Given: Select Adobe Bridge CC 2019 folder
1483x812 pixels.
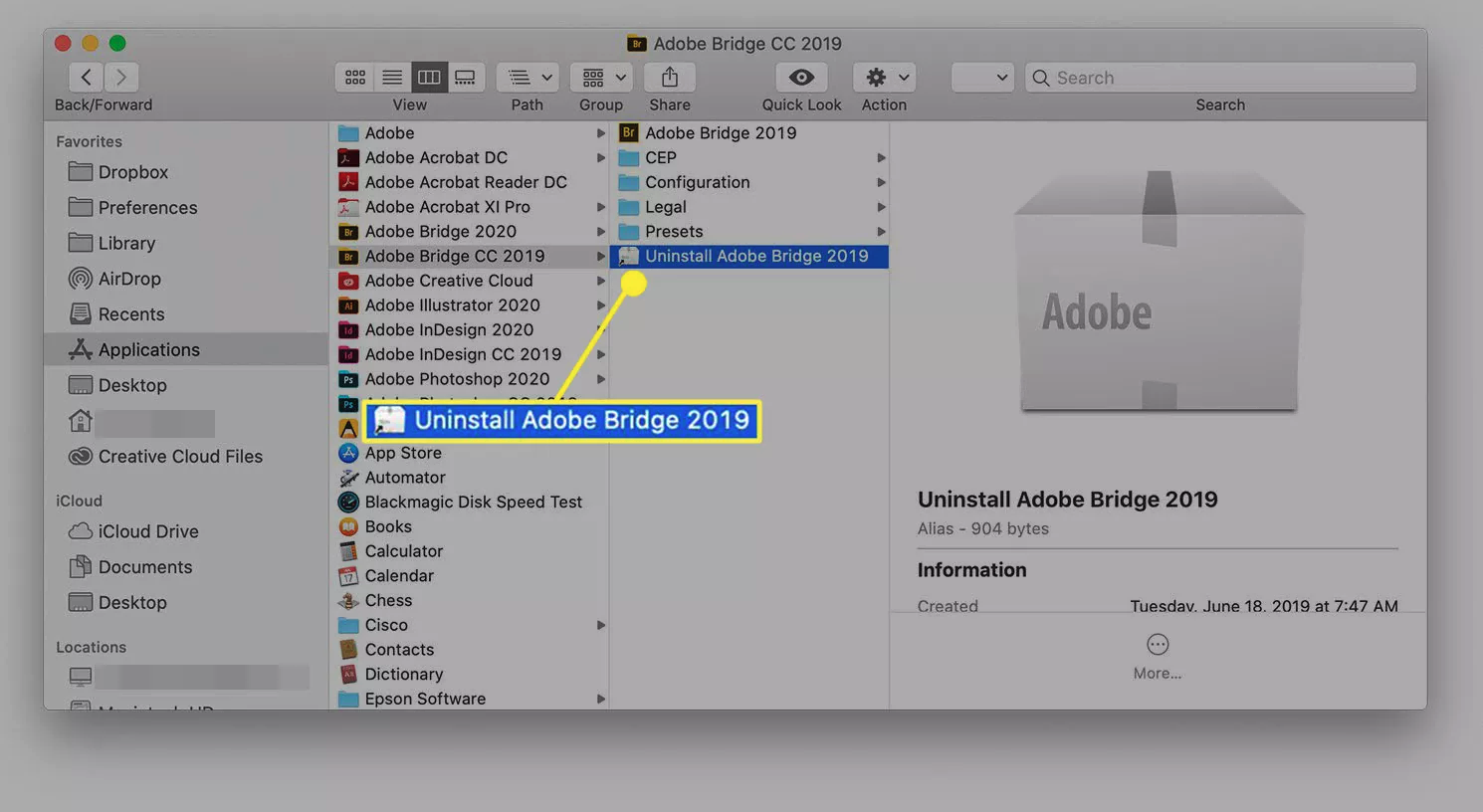Looking at the screenshot, I should pos(468,256).
